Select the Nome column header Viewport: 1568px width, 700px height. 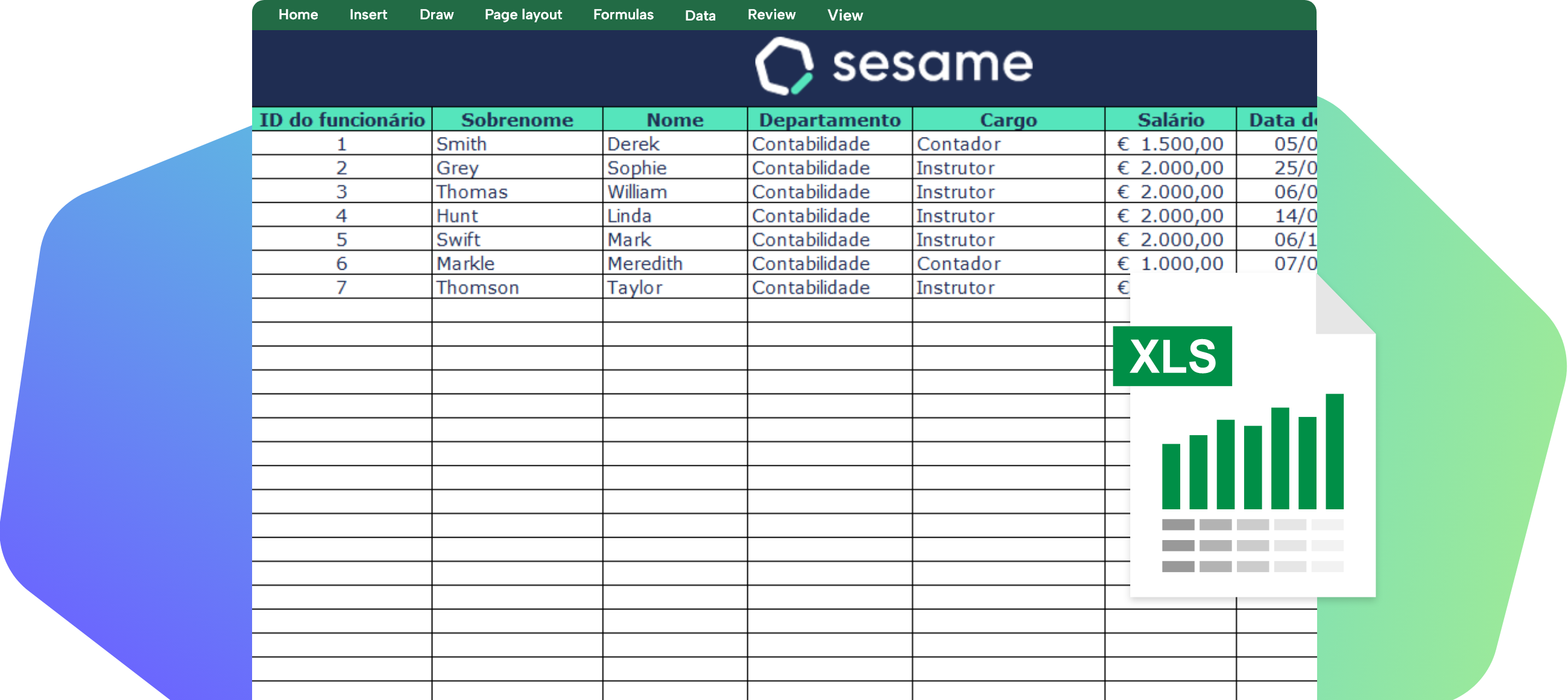[675, 119]
